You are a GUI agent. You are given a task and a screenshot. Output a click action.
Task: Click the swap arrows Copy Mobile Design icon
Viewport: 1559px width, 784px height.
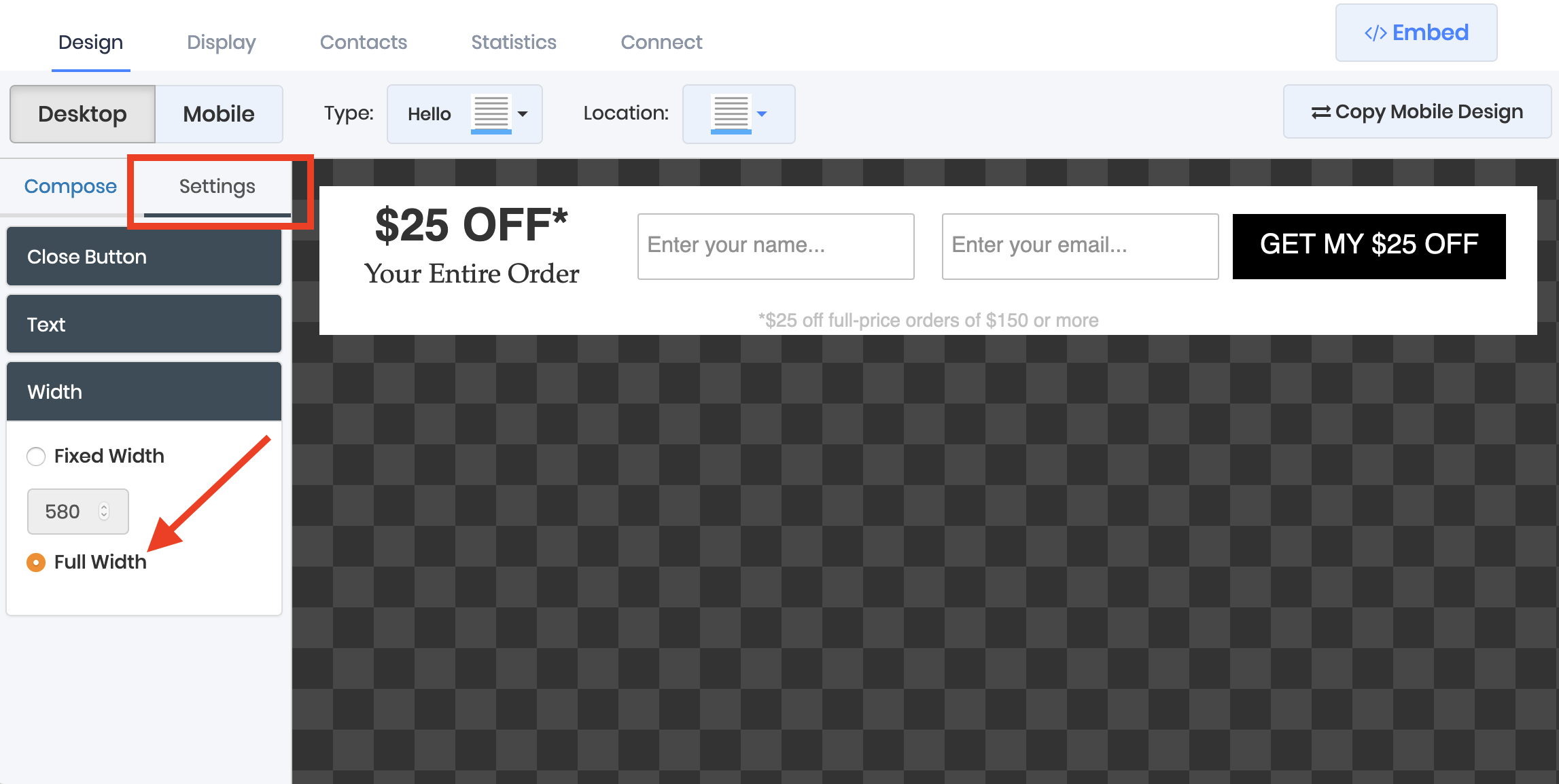click(1320, 112)
